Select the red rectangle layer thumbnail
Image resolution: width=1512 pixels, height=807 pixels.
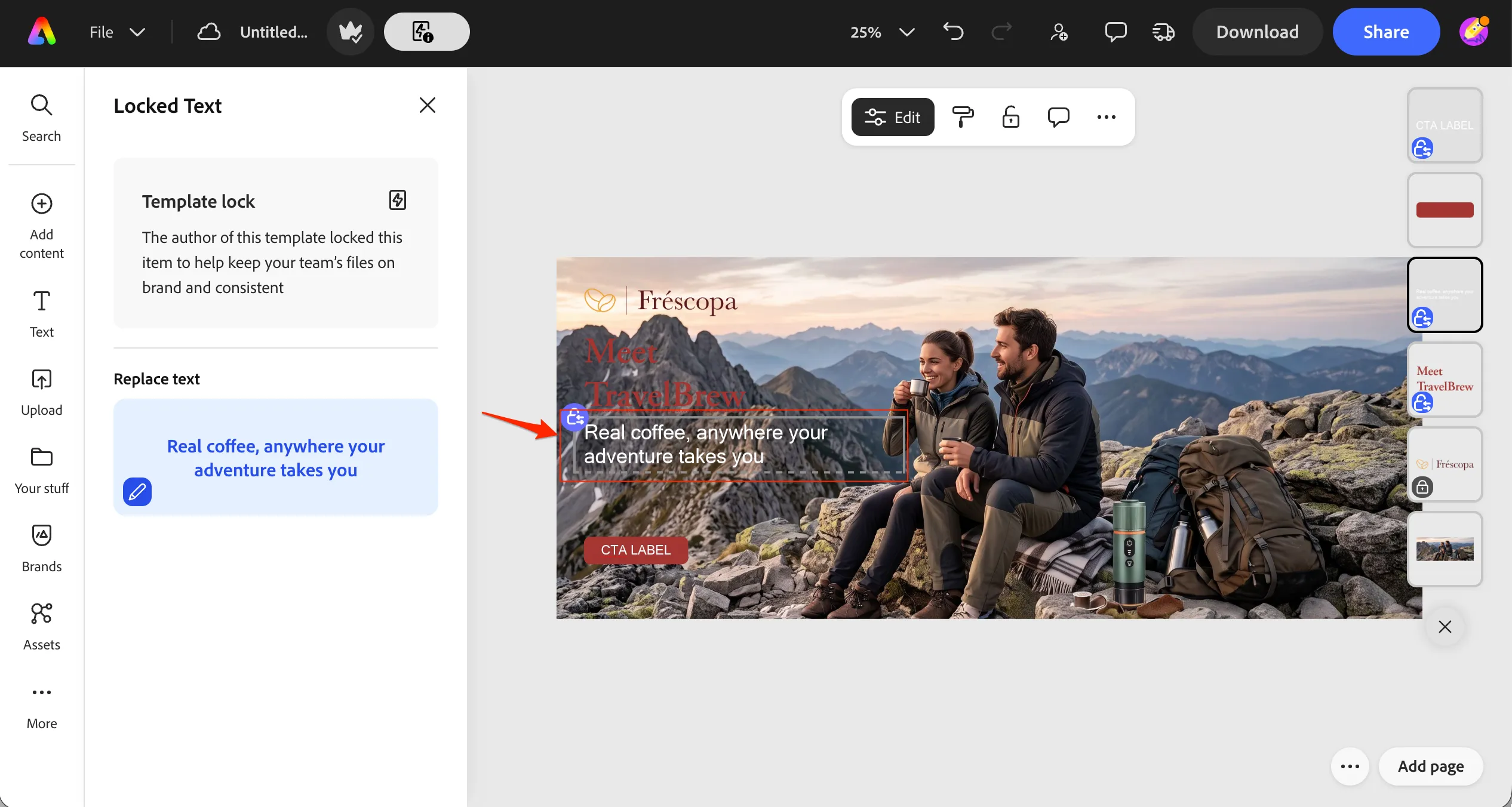tap(1445, 210)
